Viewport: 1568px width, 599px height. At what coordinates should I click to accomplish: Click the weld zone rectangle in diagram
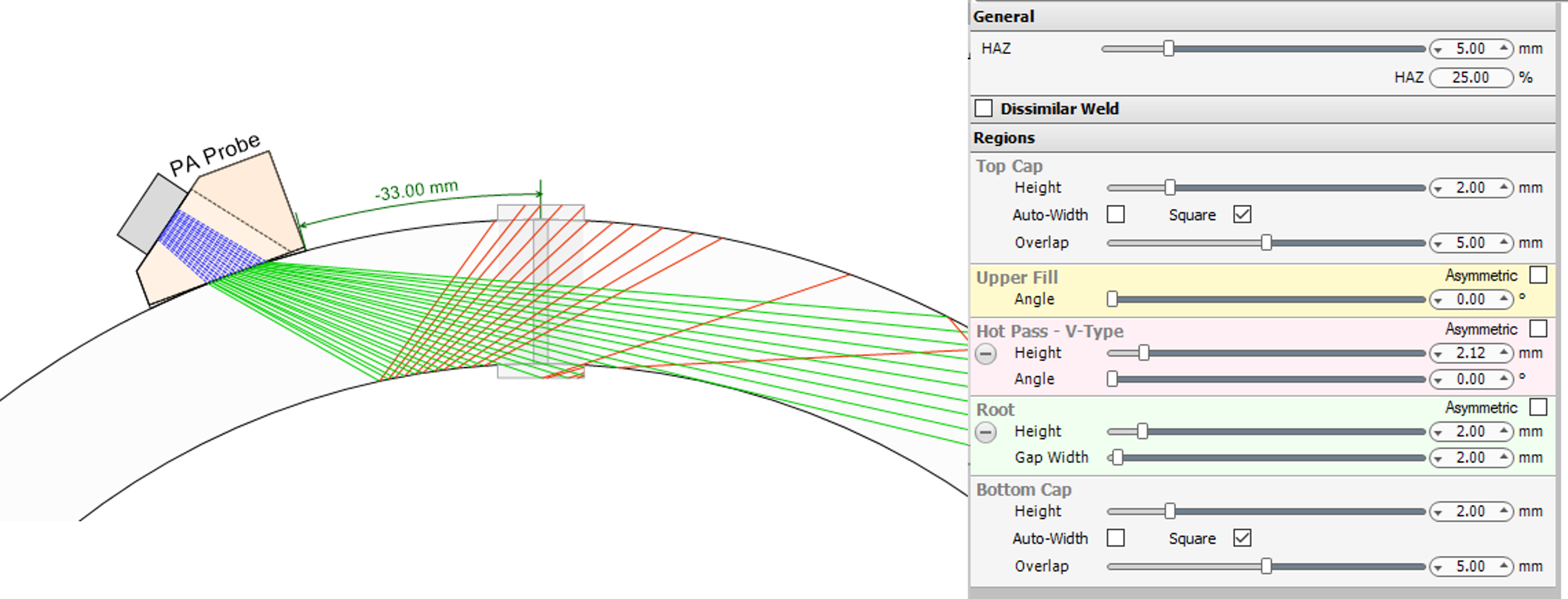pos(541,291)
